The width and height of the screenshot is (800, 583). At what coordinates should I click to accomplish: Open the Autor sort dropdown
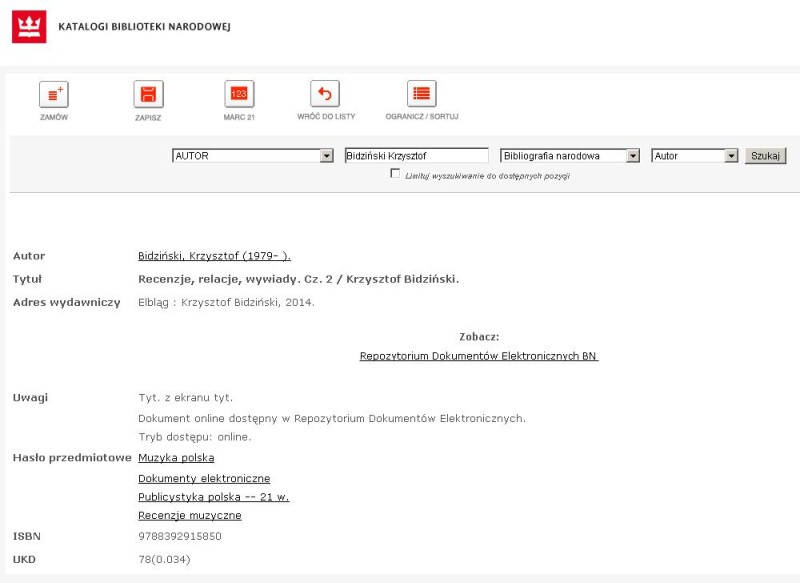pyautogui.click(x=695, y=156)
